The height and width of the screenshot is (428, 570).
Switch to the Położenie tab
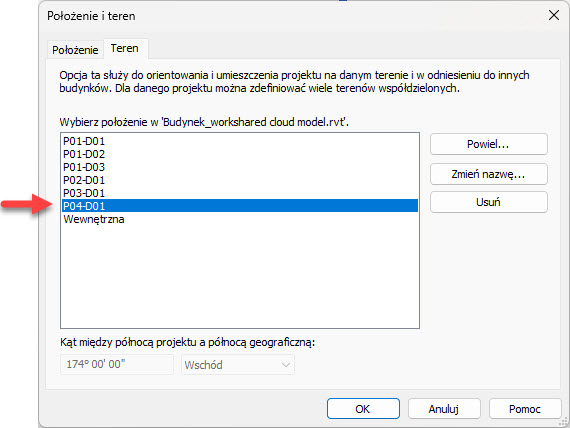tap(75, 50)
